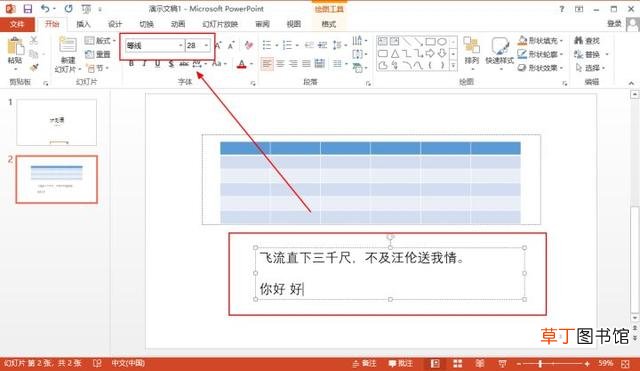The height and width of the screenshot is (371, 640).
Task: Click the Redo/Repeat icon in quick access toolbar
Action: [x=69, y=9]
